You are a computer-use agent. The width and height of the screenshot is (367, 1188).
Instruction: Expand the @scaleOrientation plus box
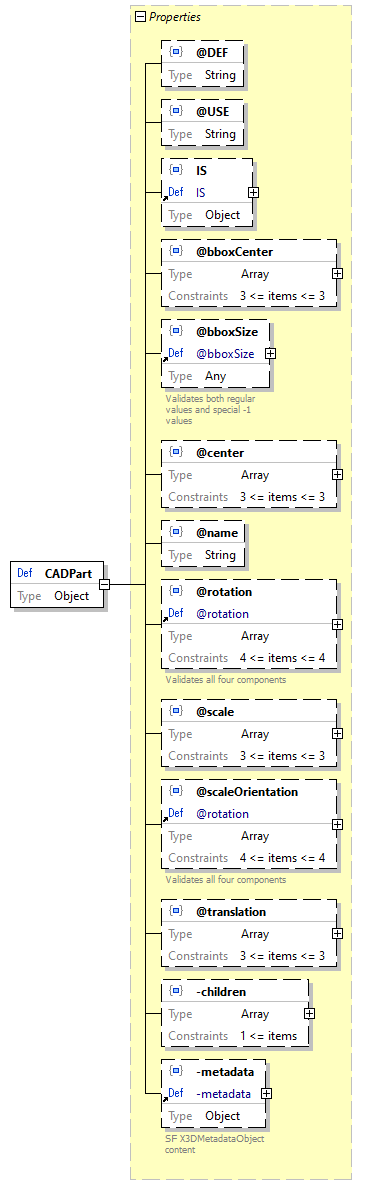337,824
